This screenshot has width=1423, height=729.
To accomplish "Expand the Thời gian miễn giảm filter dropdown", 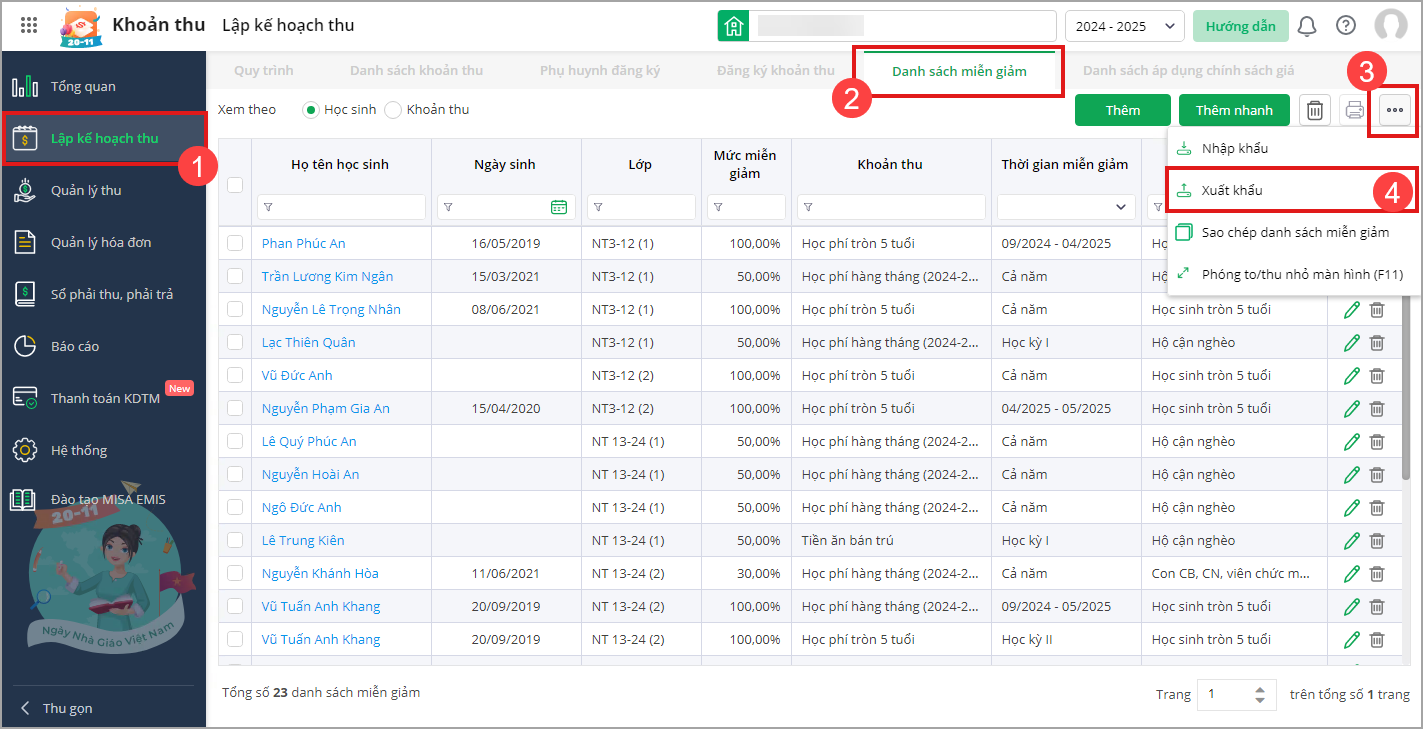I will click(x=1120, y=207).
